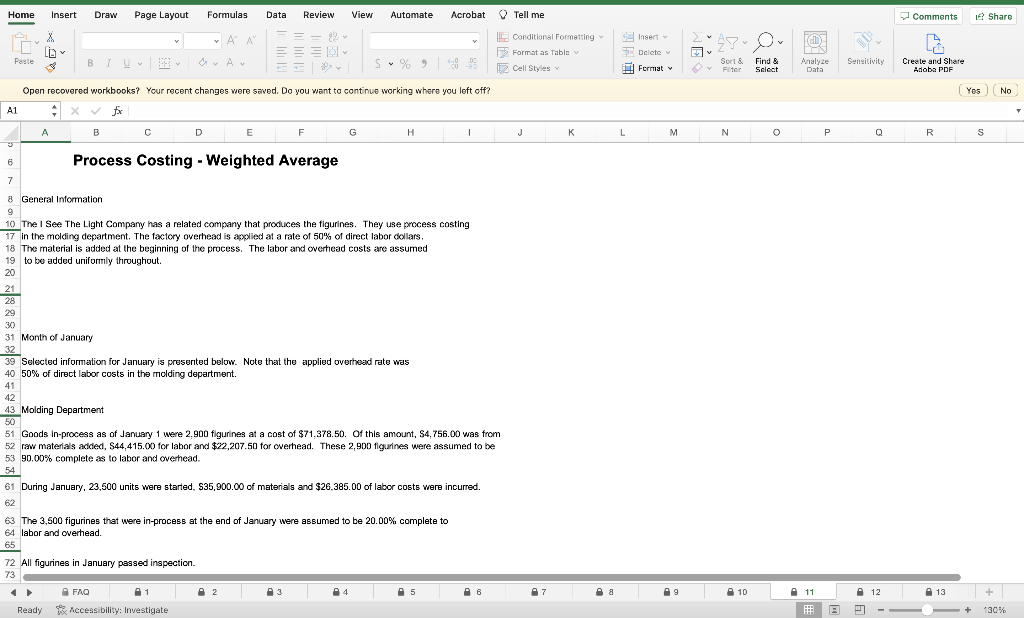
Task: Toggle Bold formatting
Action: point(90,63)
